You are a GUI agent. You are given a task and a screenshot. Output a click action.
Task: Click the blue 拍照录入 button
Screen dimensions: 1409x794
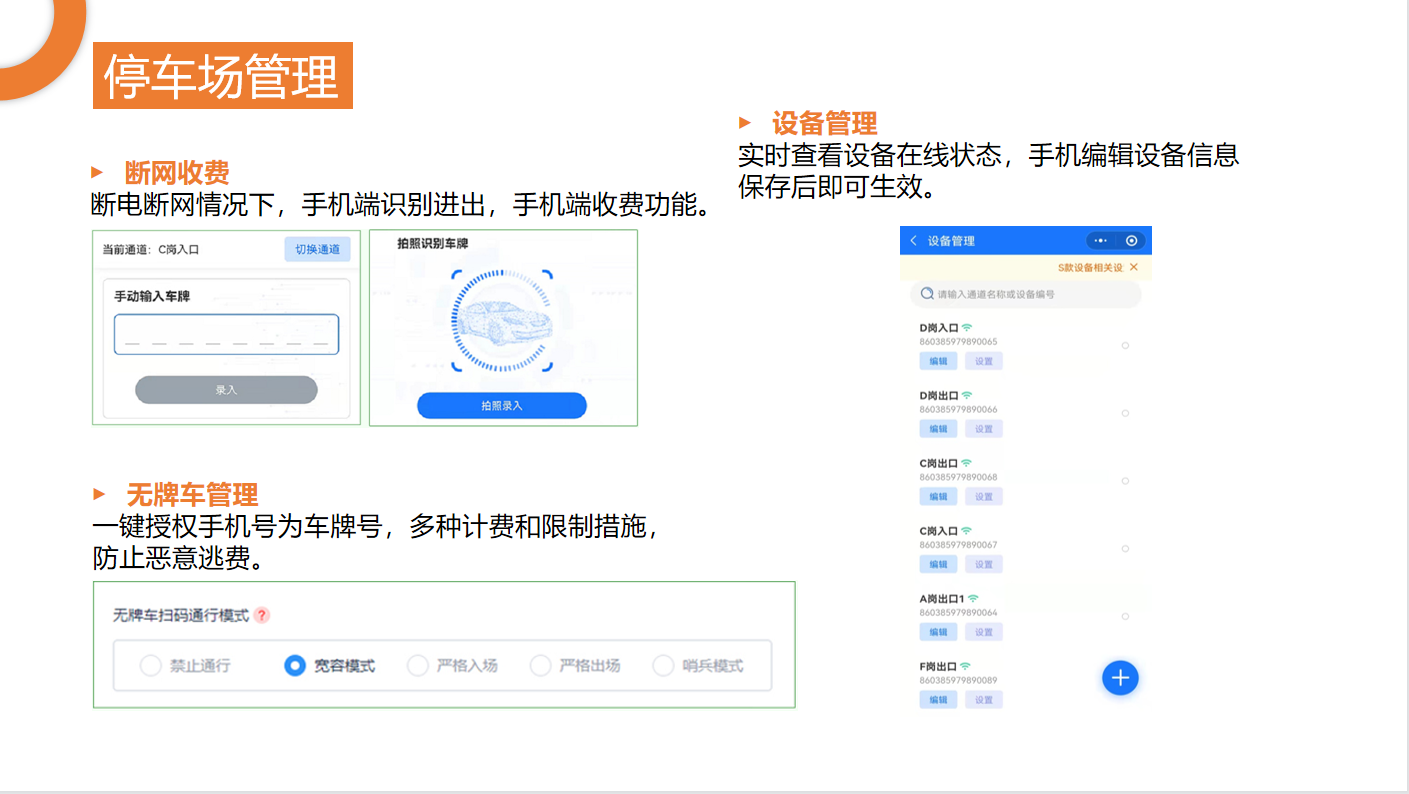(x=502, y=405)
